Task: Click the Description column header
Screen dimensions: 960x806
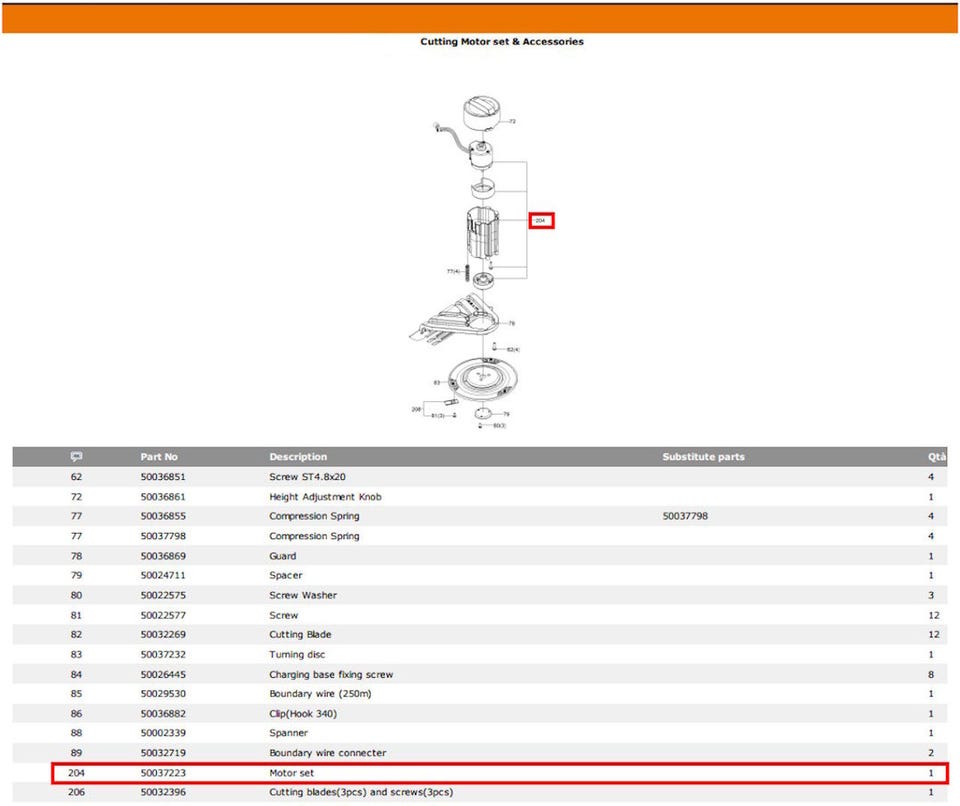Action: [x=298, y=457]
